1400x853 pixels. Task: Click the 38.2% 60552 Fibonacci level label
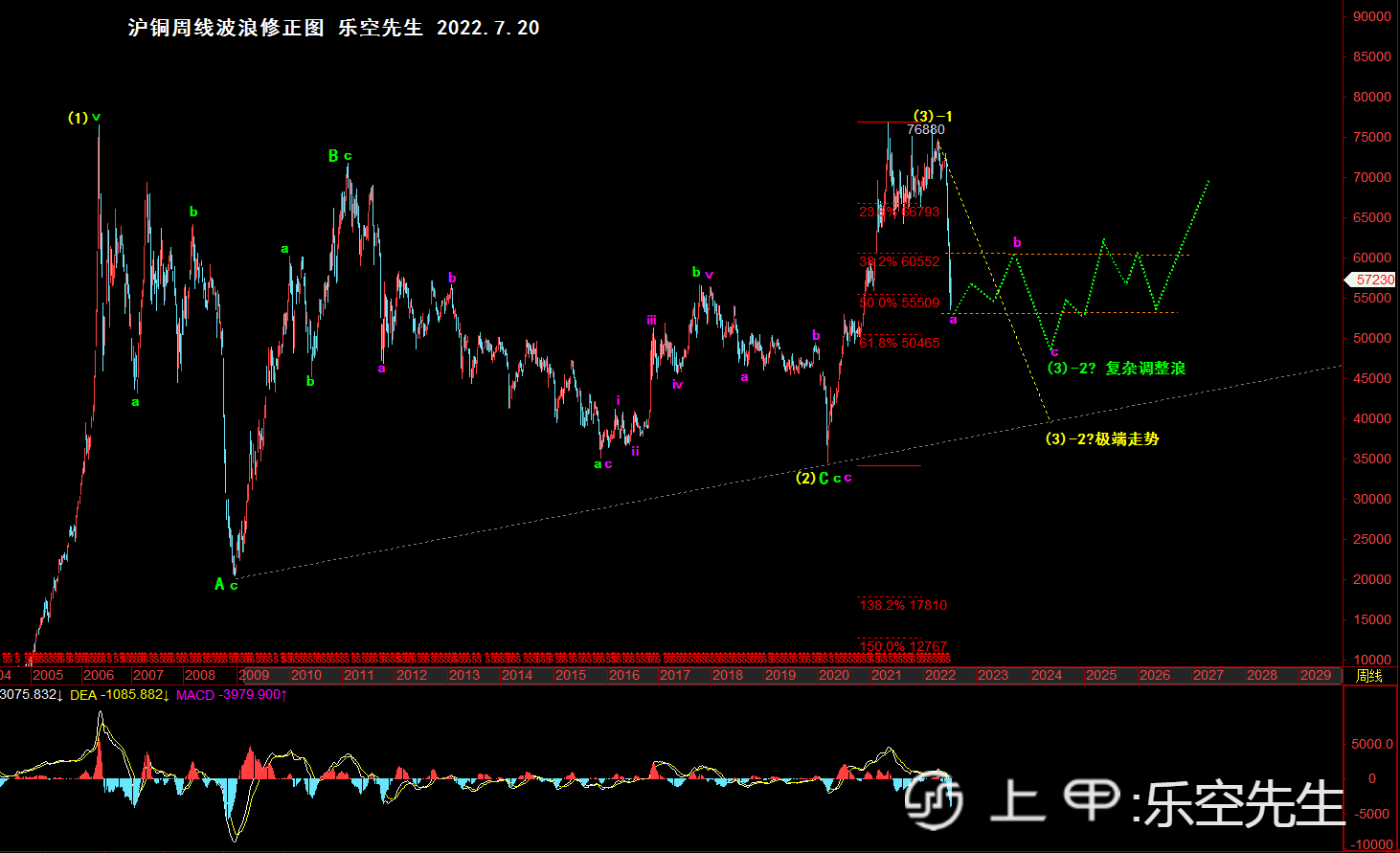click(899, 261)
